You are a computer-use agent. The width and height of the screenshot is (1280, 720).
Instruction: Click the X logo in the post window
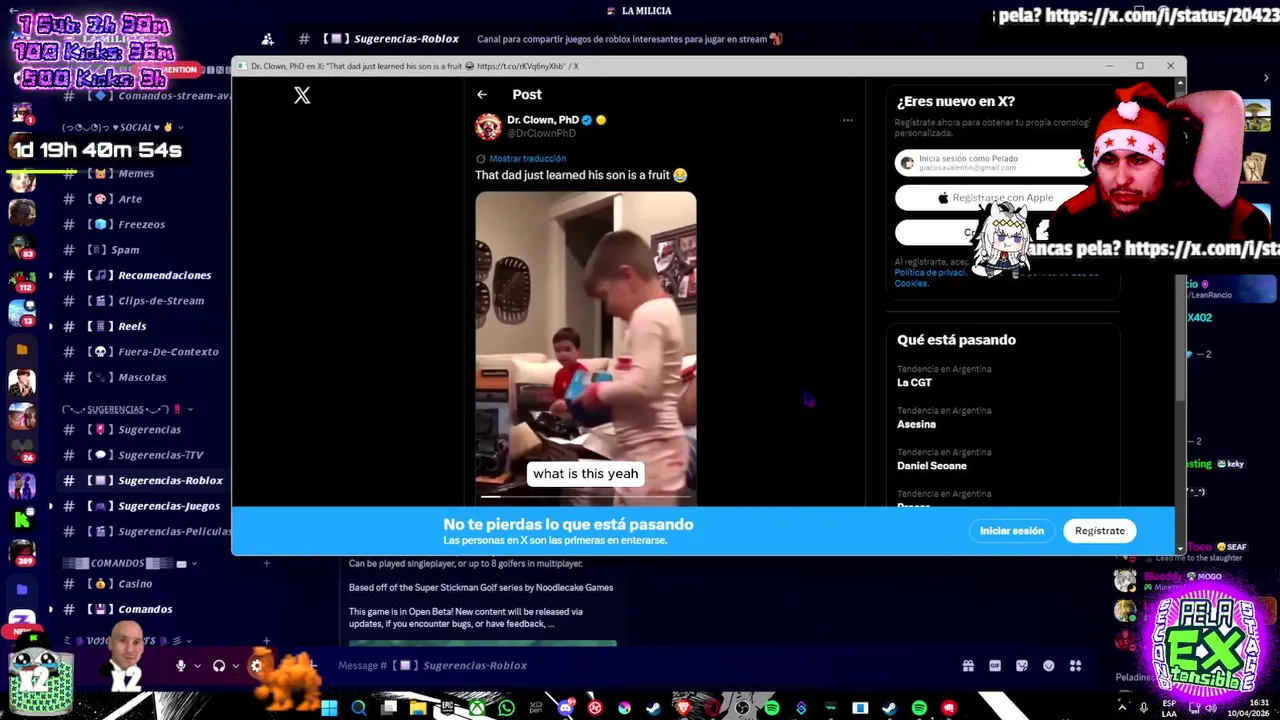coord(302,95)
